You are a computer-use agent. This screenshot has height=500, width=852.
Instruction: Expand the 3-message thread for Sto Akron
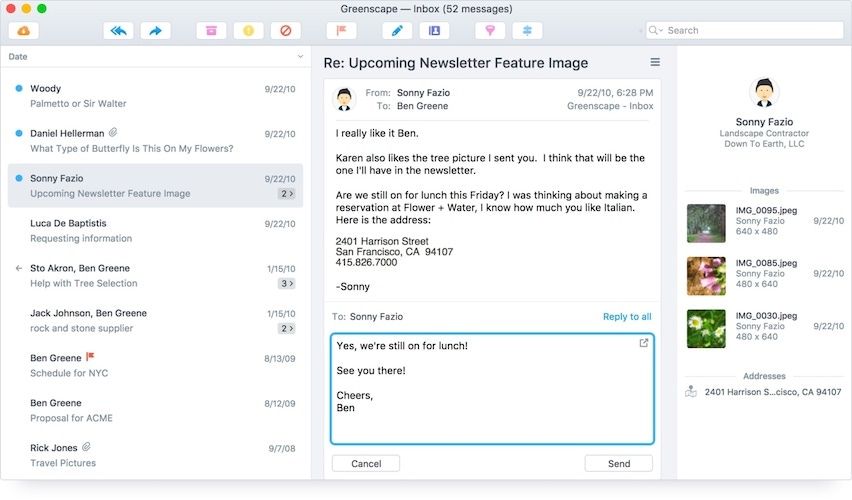[x=286, y=283]
